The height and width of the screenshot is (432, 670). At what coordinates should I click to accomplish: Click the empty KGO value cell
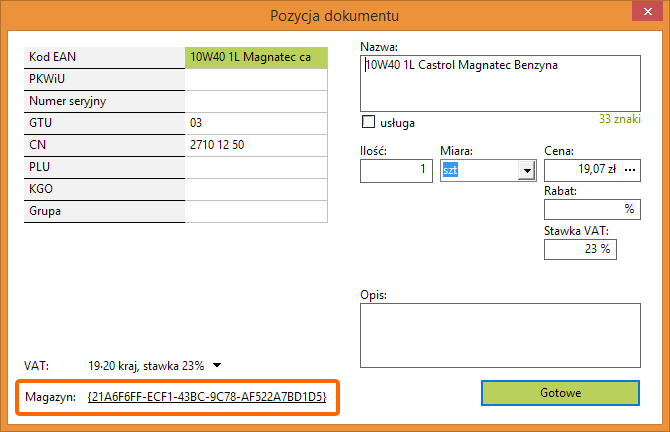(x=256, y=189)
